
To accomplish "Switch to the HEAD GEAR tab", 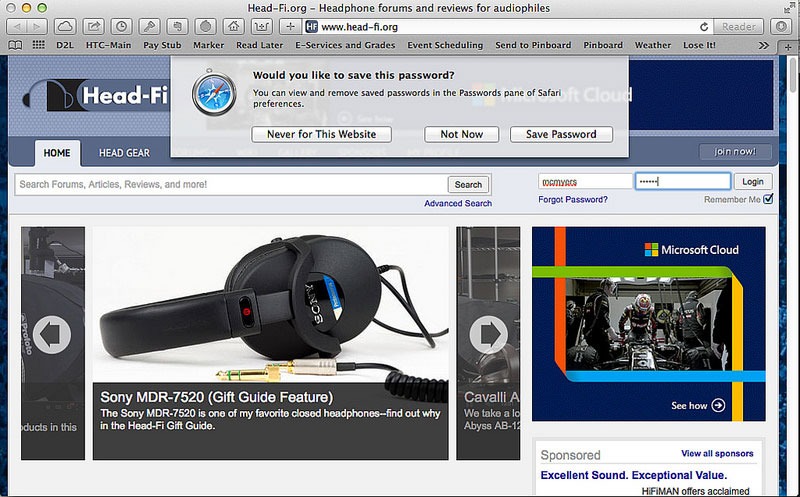I will click(x=124, y=153).
